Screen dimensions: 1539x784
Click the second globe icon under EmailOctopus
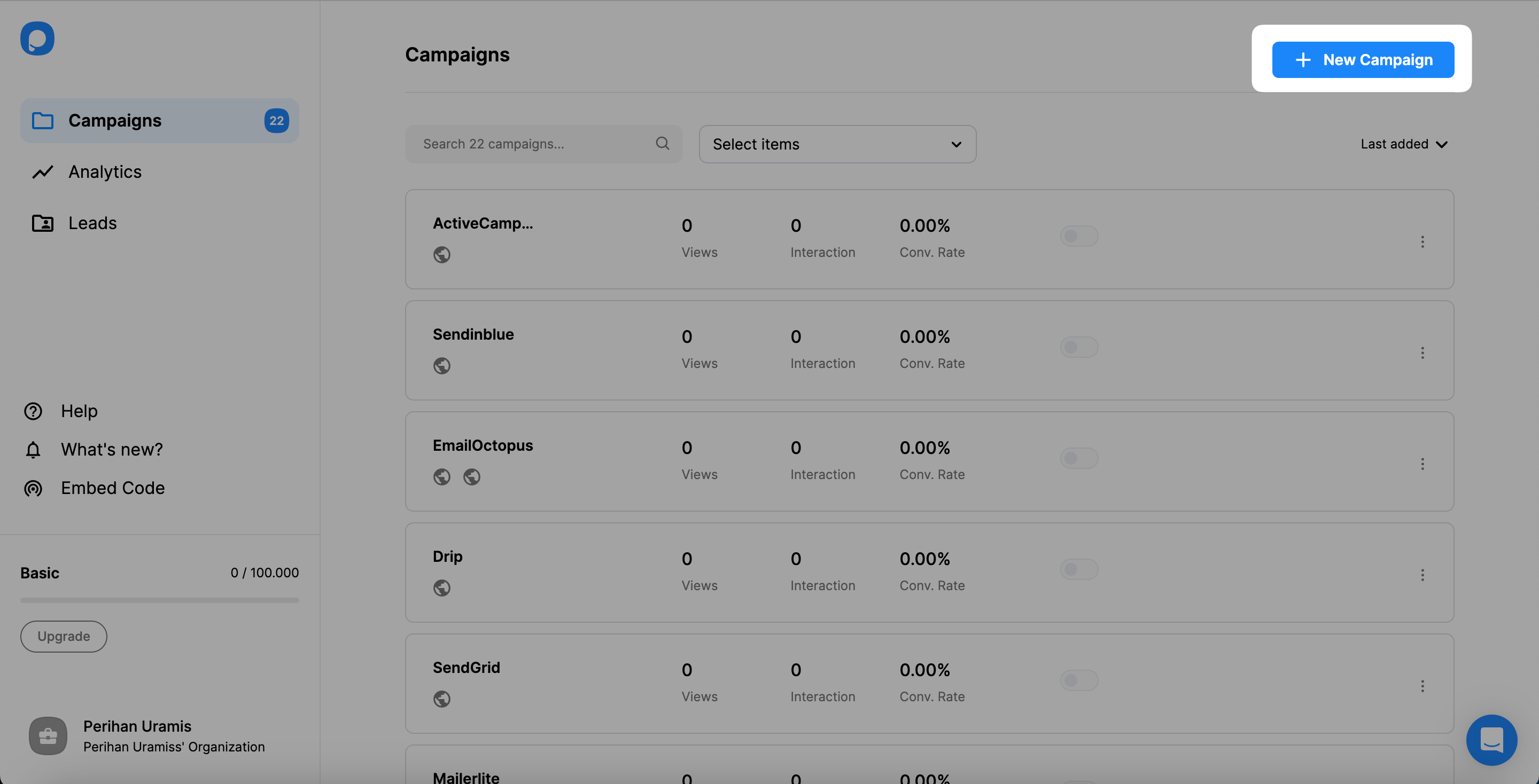[471, 476]
